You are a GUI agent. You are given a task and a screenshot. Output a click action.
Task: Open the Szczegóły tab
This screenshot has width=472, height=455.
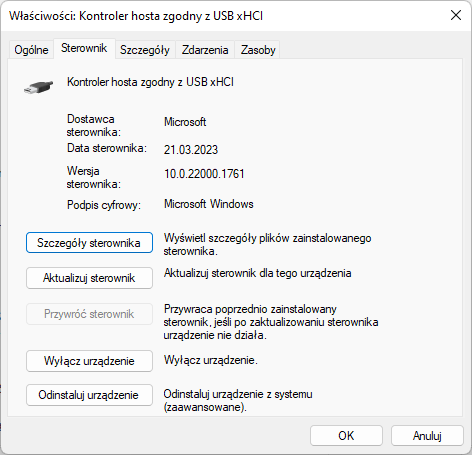tap(145, 50)
